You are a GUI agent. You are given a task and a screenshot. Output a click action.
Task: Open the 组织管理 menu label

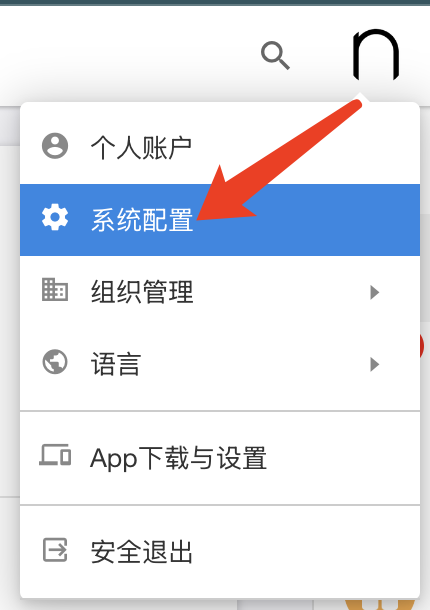[142, 292]
